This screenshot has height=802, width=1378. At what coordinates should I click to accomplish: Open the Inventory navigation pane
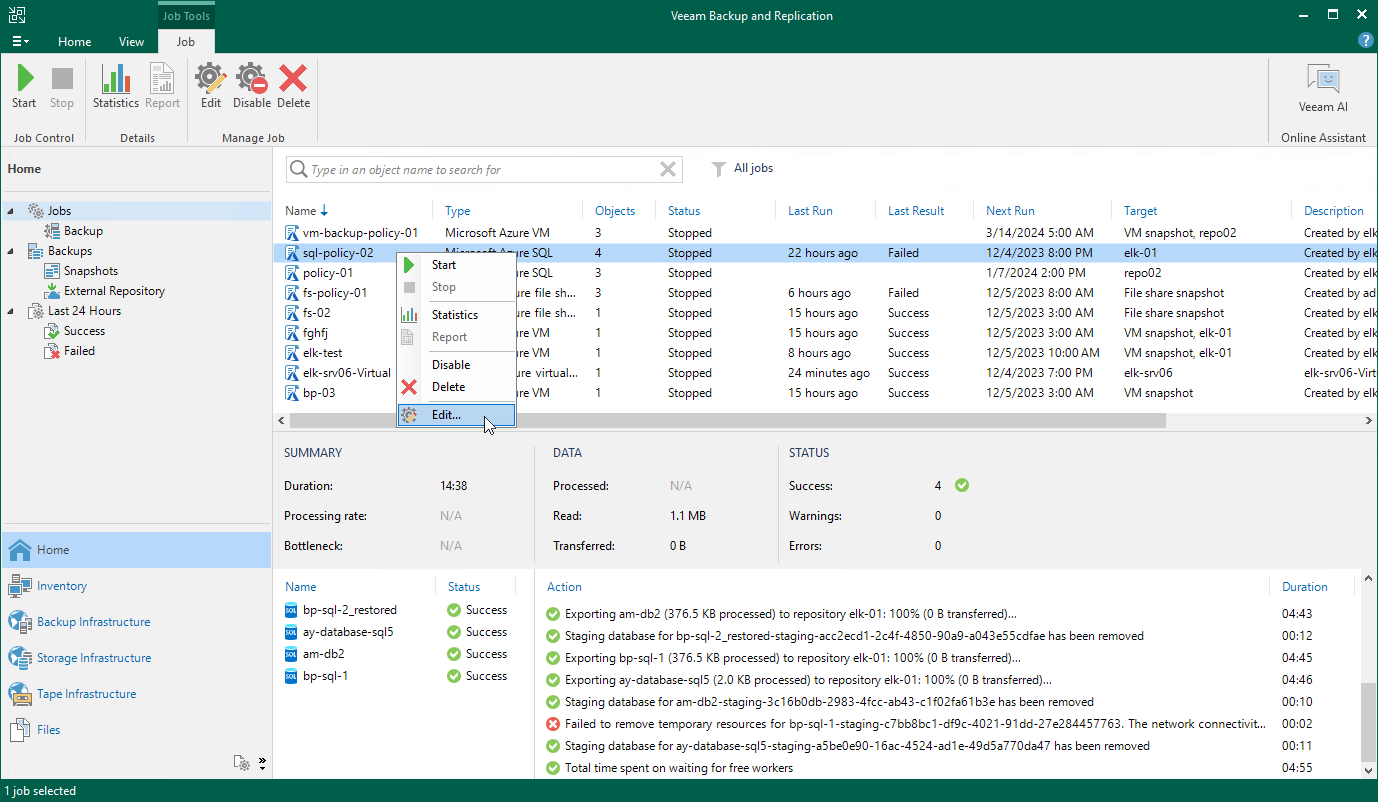tap(136, 586)
